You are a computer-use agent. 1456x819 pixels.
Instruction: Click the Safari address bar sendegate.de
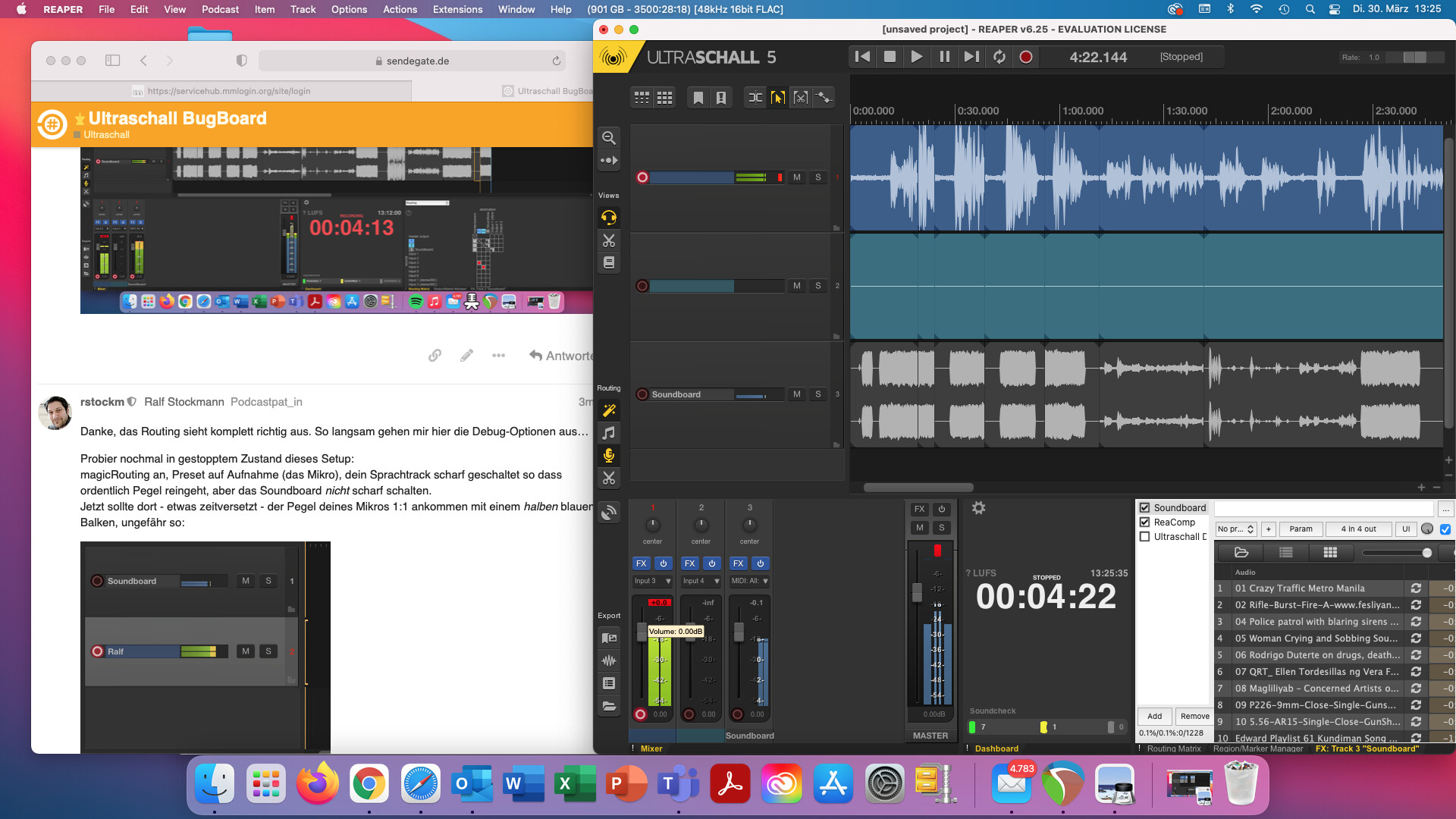pyautogui.click(x=413, y=61)
